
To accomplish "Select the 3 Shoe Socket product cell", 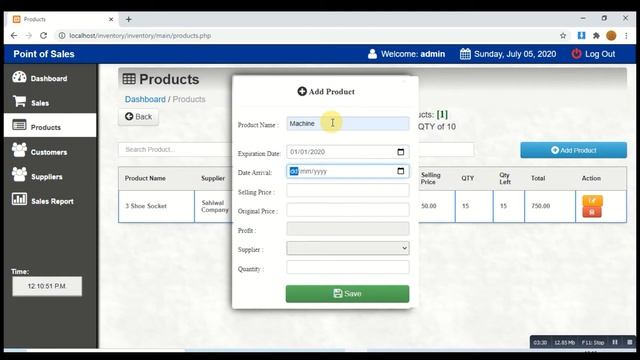I will pyautogui.click(x=156, y=206).
